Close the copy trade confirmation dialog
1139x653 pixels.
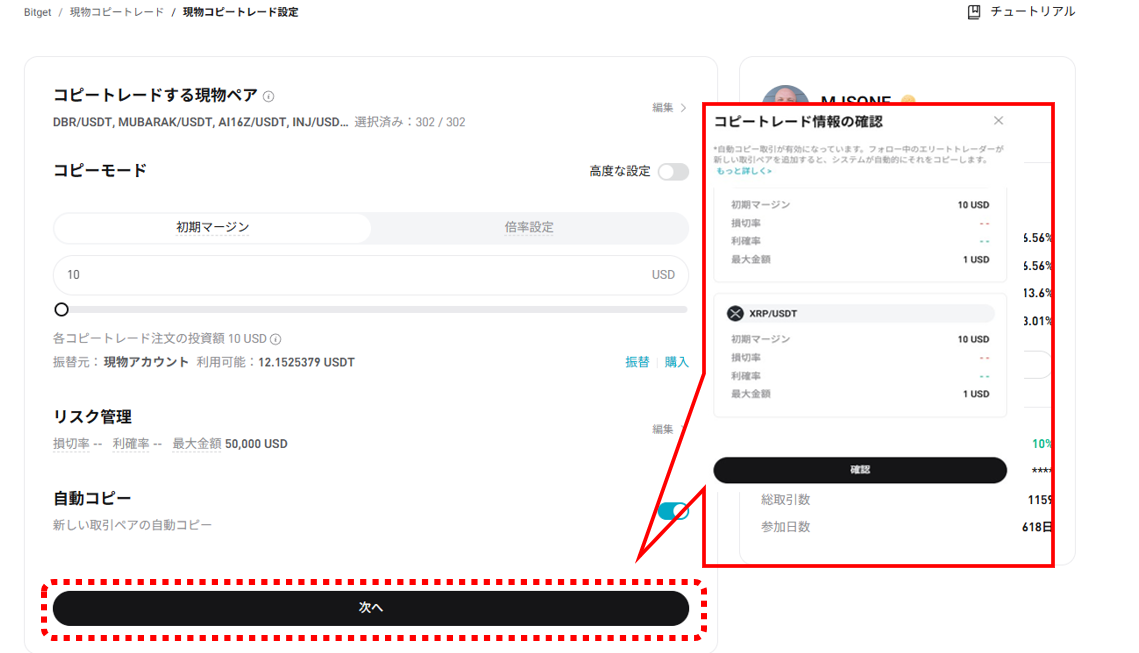tap(998, 121)
